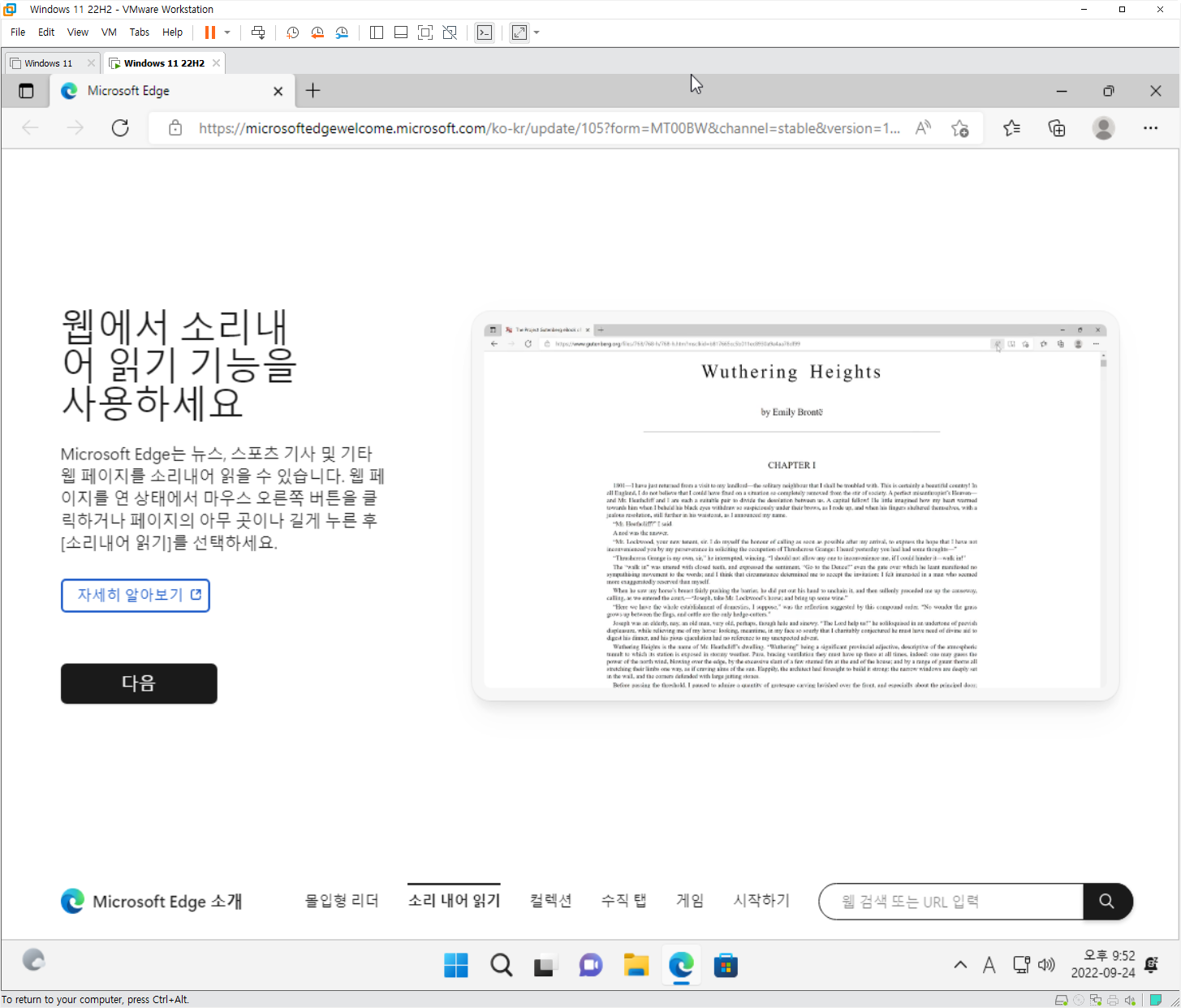1181x1008 pixels.
Task: Click the black 다음 button
Action: 139,683
